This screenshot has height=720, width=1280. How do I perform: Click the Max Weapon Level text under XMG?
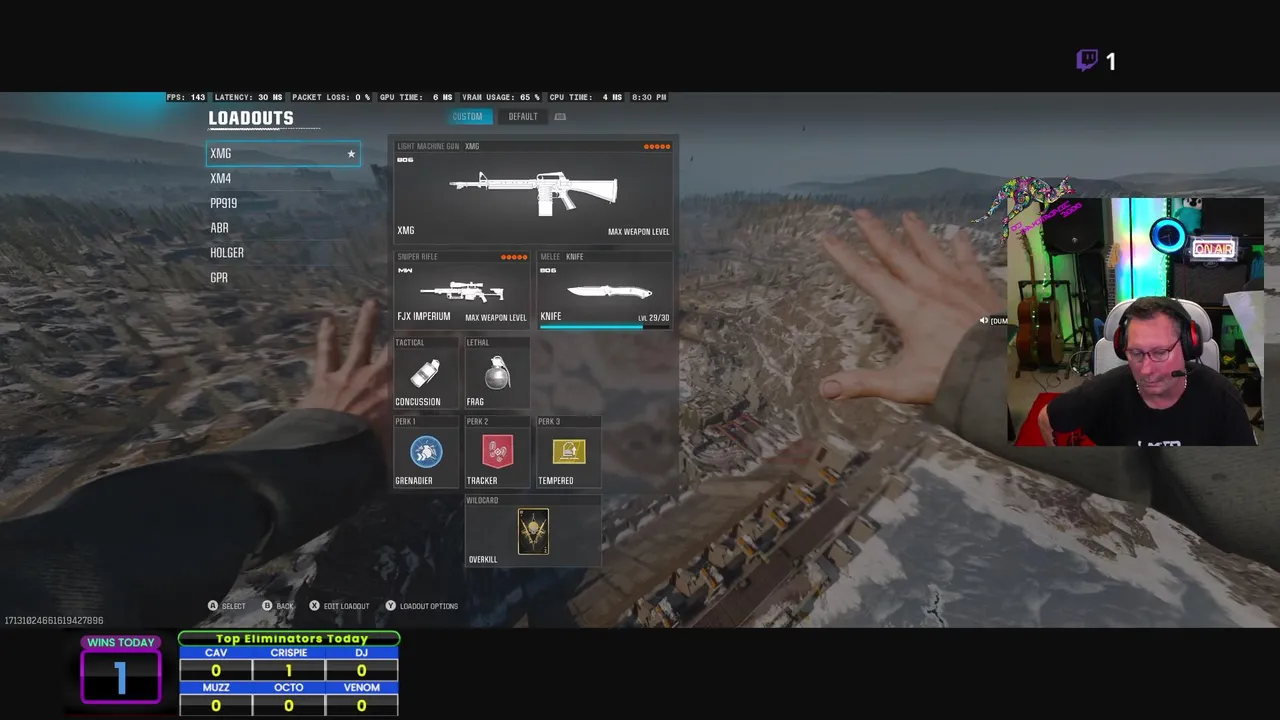pos(638,232)
